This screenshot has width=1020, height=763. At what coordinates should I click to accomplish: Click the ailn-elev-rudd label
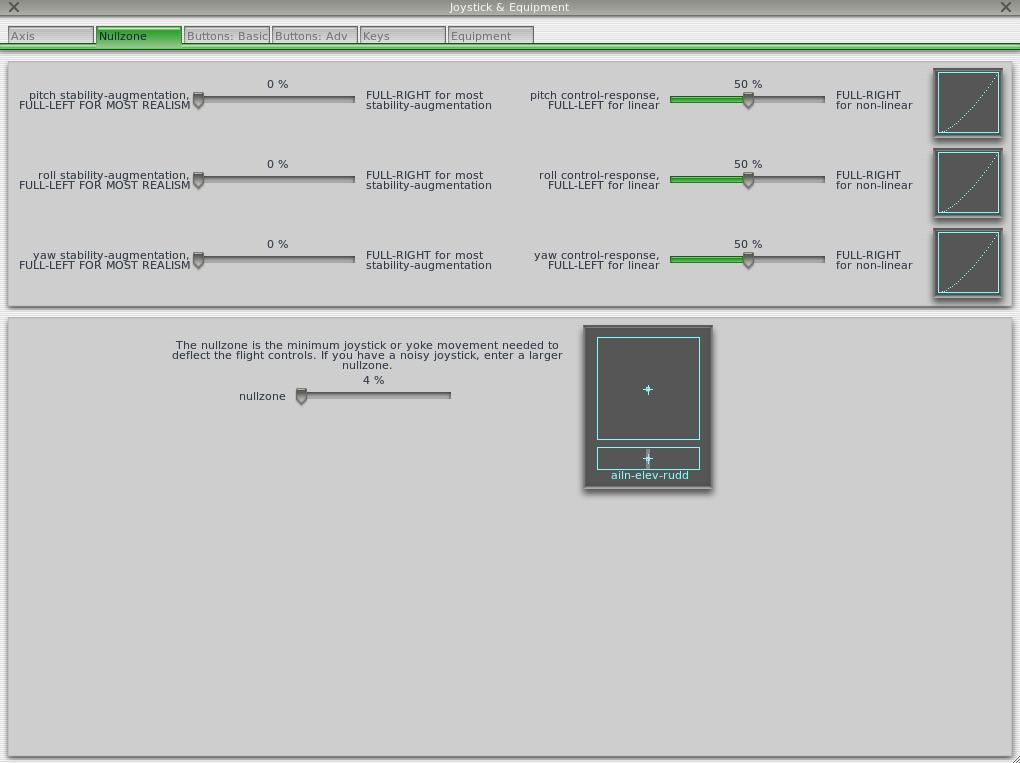pos(648,475)
